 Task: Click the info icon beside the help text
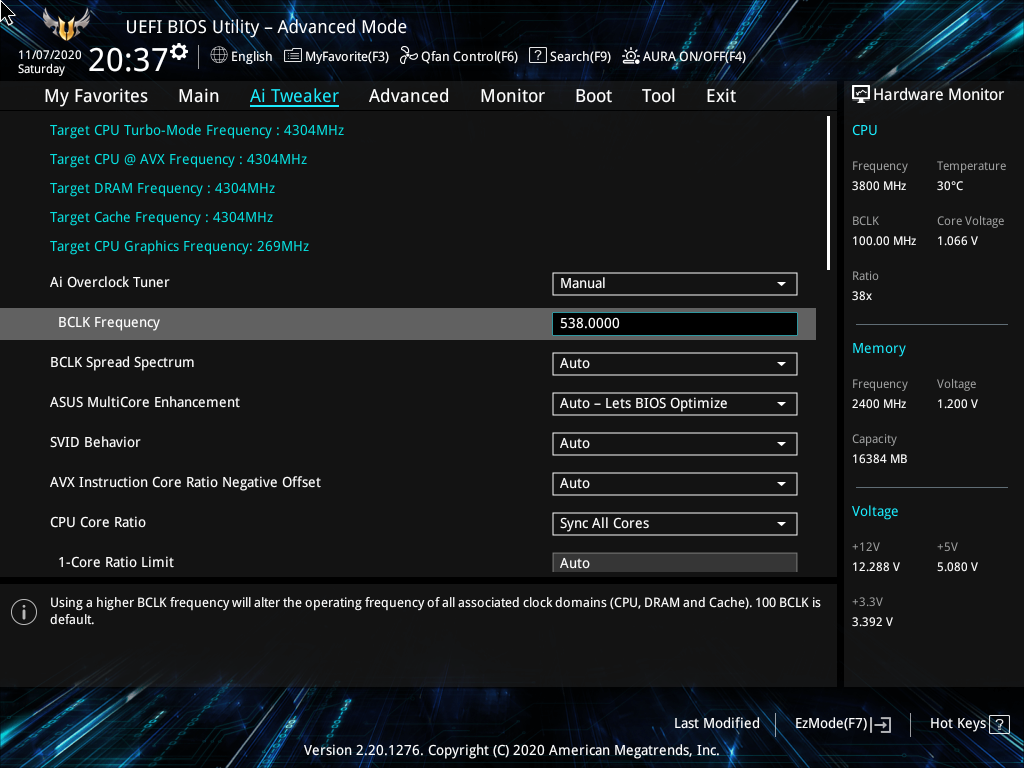pos(24,612)
